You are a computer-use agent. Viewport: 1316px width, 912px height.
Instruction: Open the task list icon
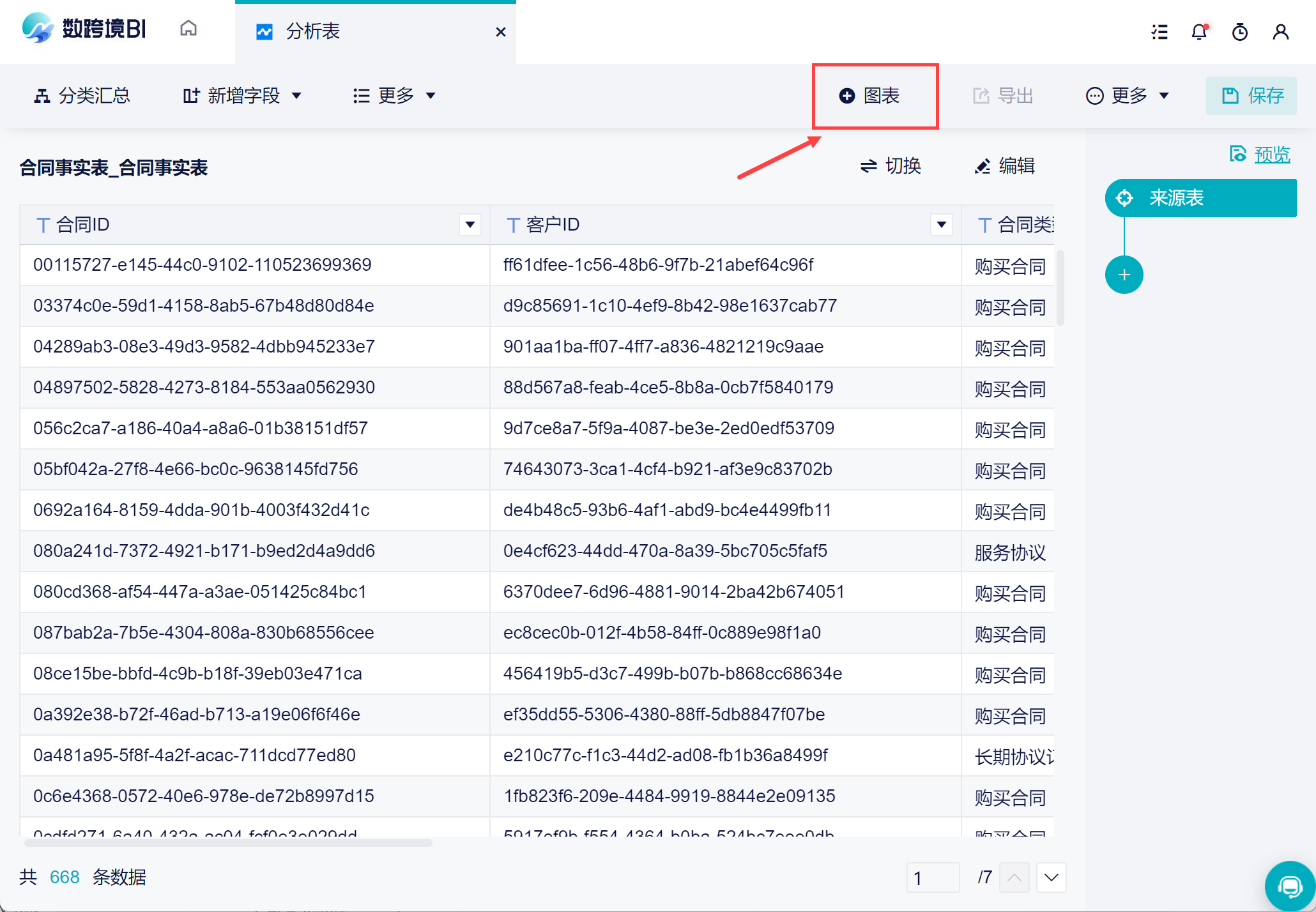tap(1159, 32)
